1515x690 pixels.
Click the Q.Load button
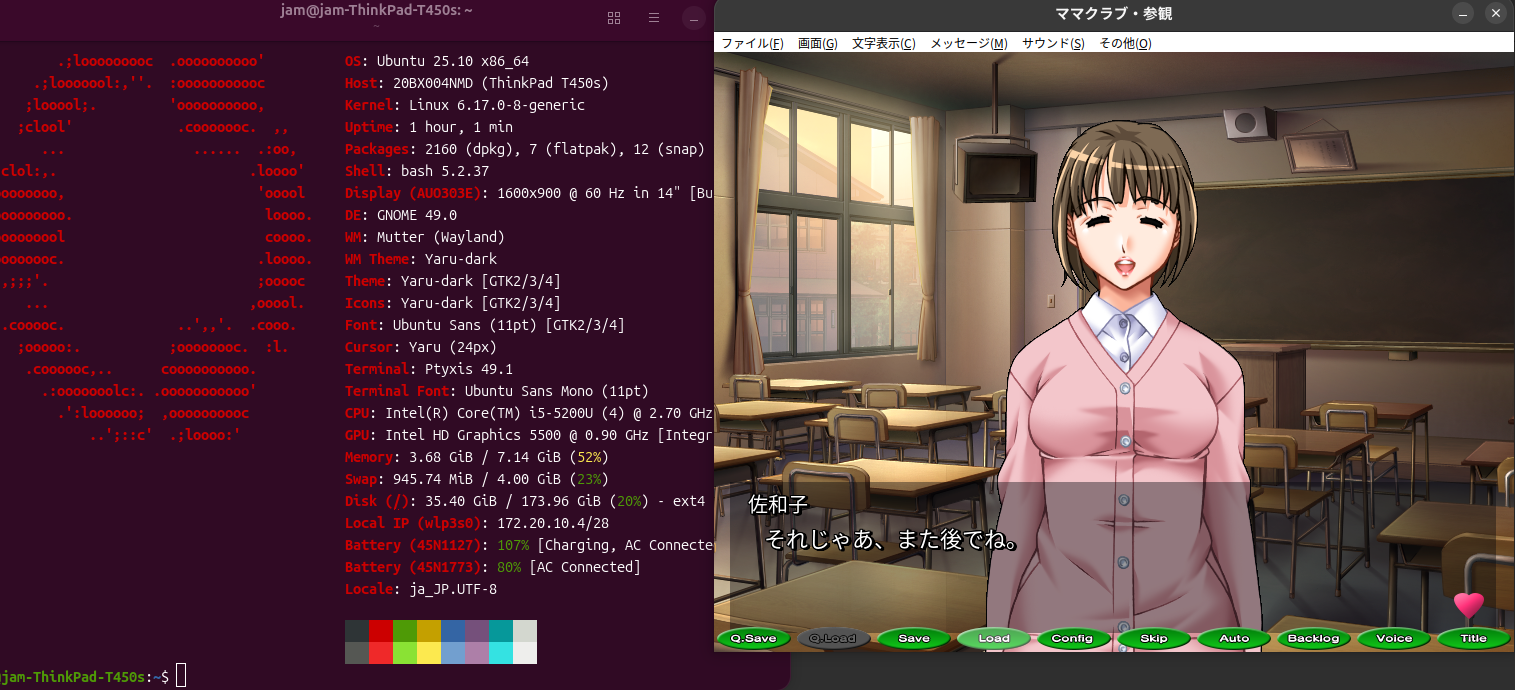(833, 638)
